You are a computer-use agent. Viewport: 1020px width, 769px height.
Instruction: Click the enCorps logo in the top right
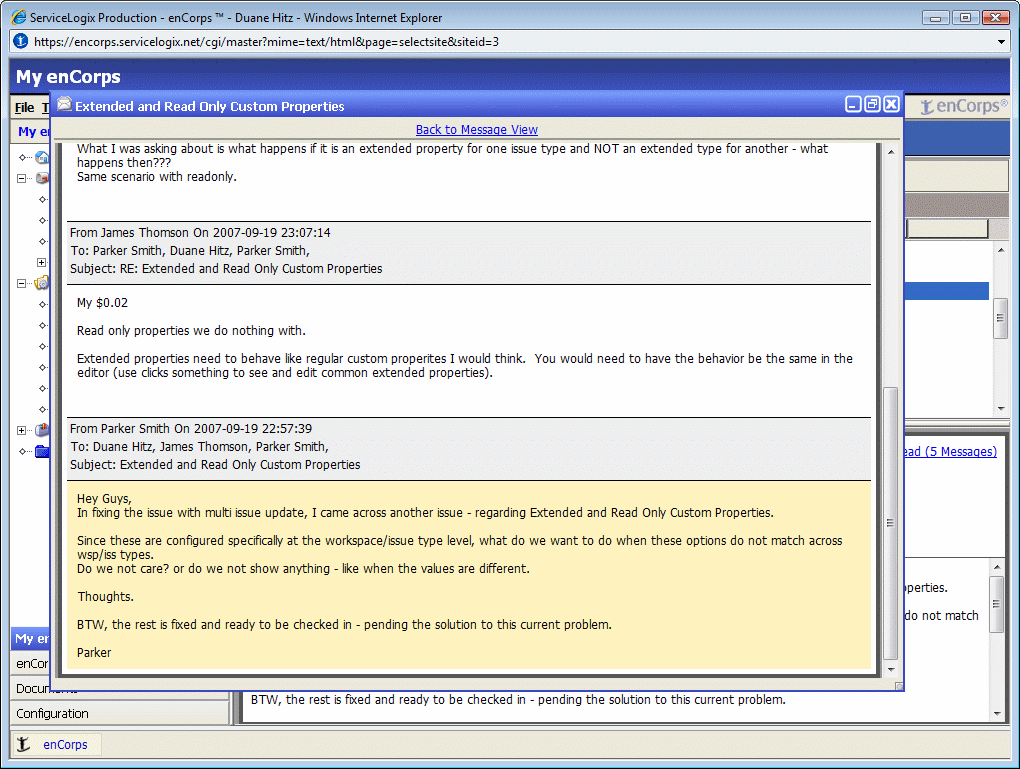pos(964,106)
